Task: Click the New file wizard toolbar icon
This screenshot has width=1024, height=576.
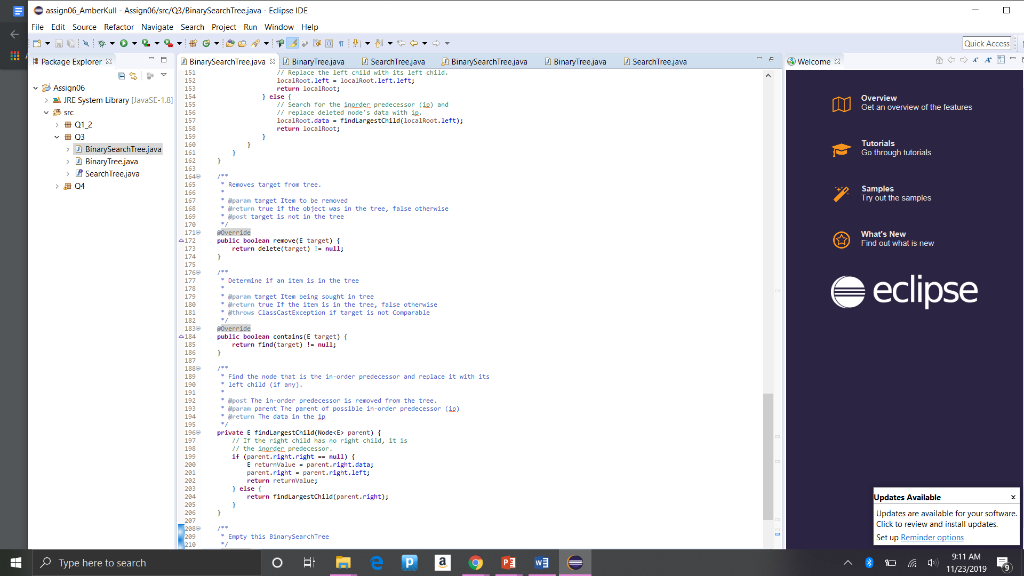Action: point(37,43)
